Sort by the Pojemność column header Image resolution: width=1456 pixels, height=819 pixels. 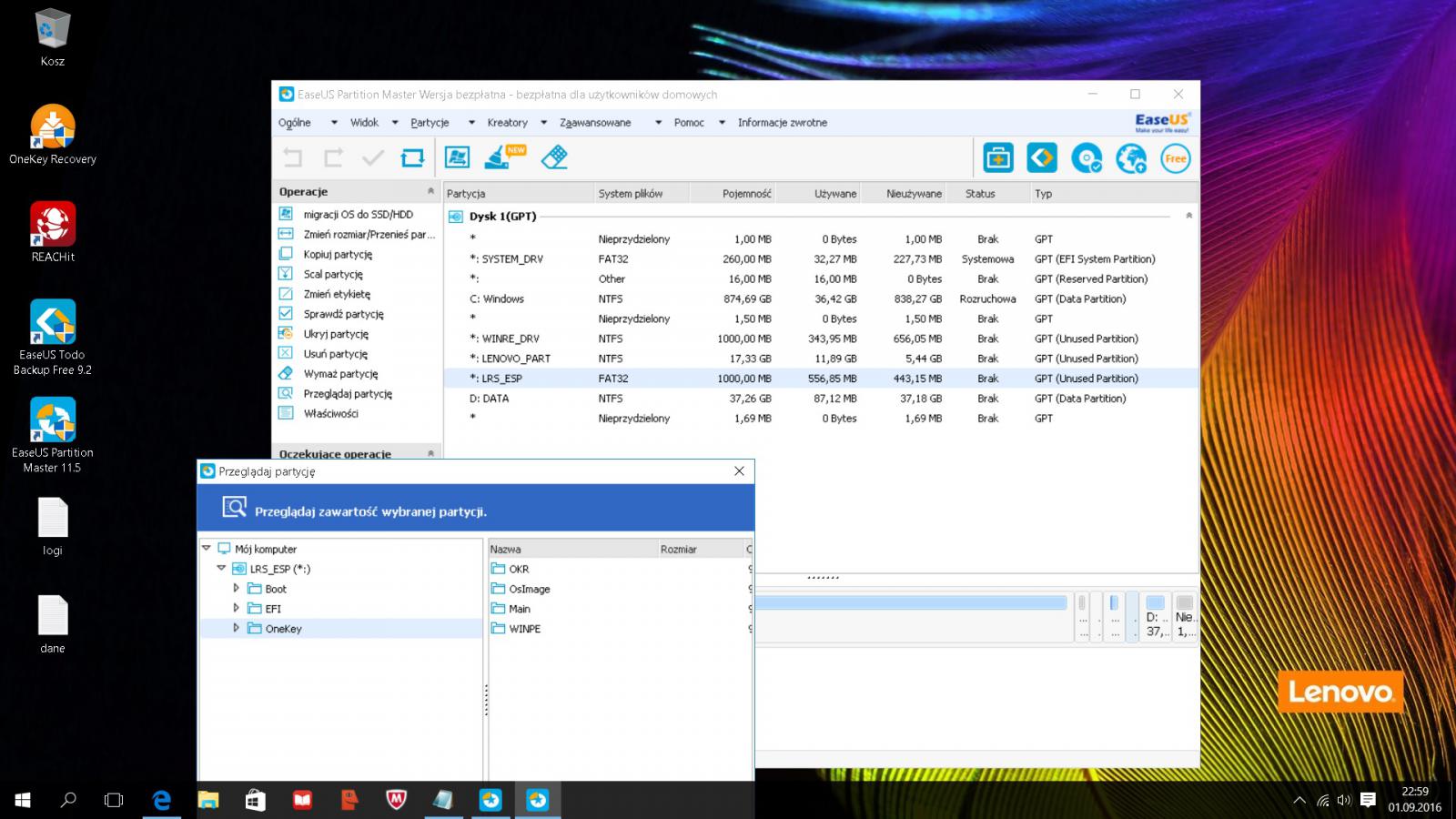click(733, 193)
